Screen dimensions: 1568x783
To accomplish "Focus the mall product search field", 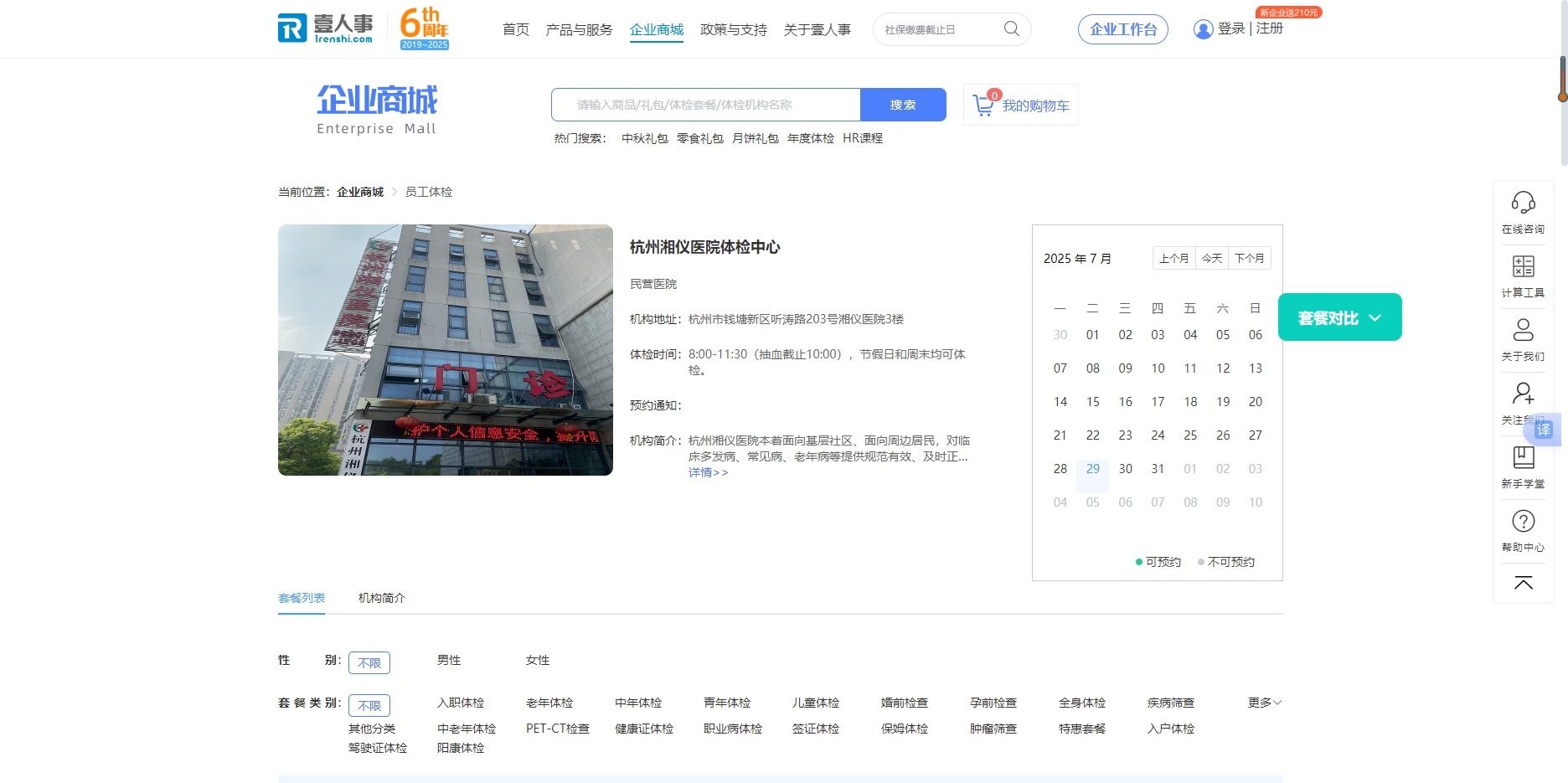I will pos(706,105).
